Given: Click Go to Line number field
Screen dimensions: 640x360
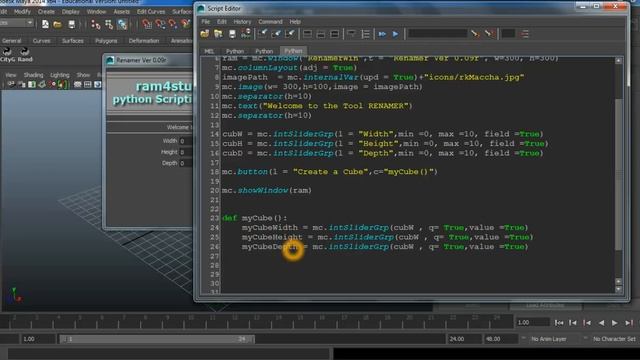Looking at the screenshot, I should coord(508,33).
